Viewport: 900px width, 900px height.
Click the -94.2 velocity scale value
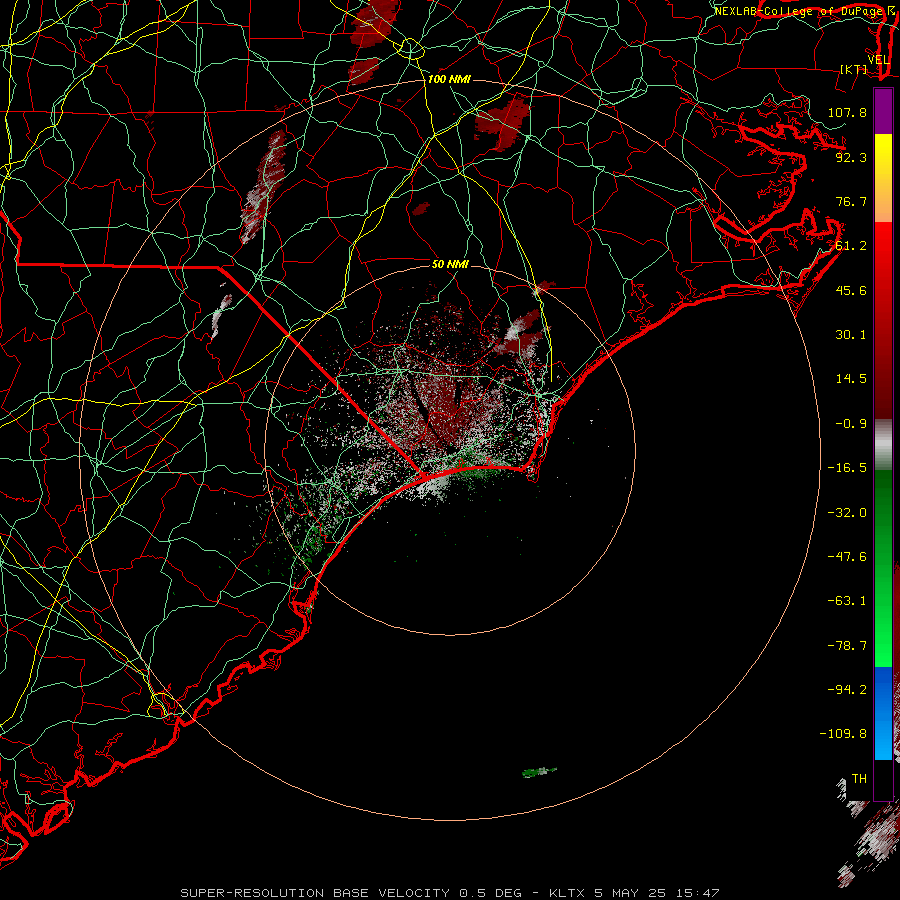pos(847,690)
